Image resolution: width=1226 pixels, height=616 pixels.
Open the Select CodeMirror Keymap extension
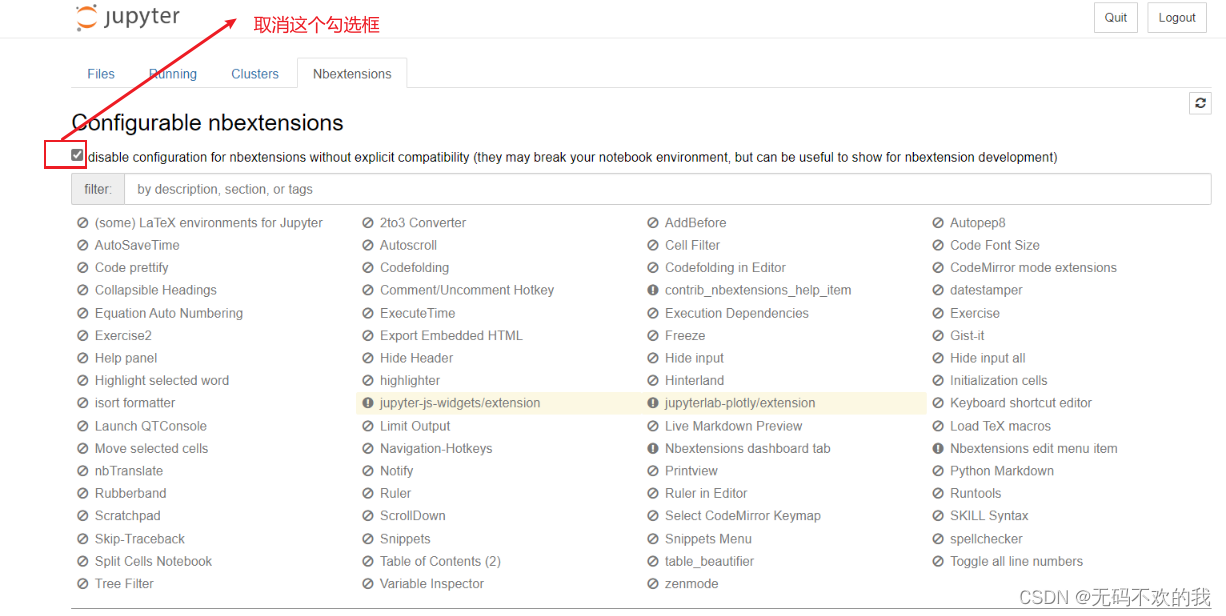[x=743, y=516]
